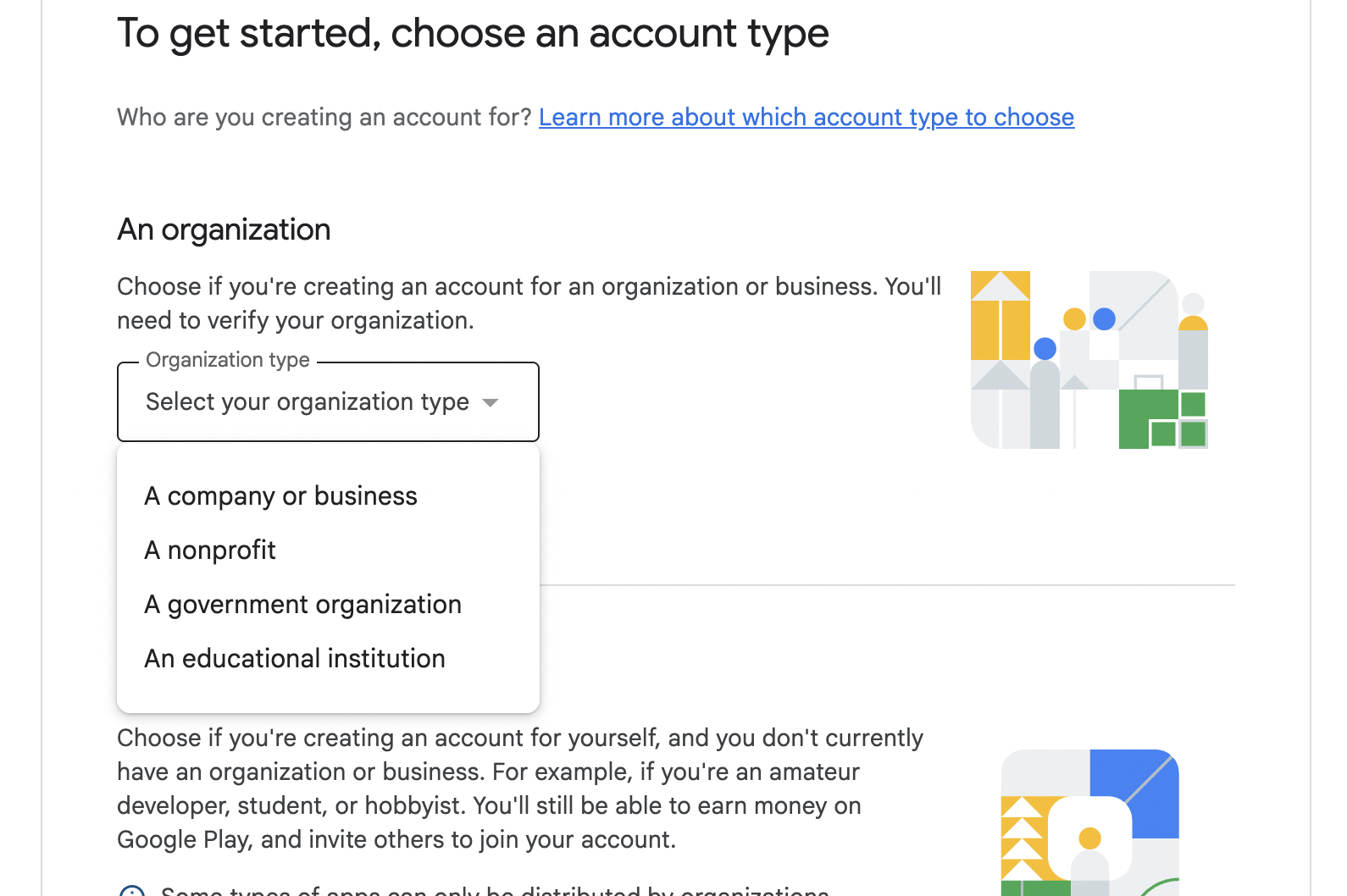This screenshot has width=1347, height=896.
Task: Choose 'A nonprofit' from the list
Action: point(210,550)
